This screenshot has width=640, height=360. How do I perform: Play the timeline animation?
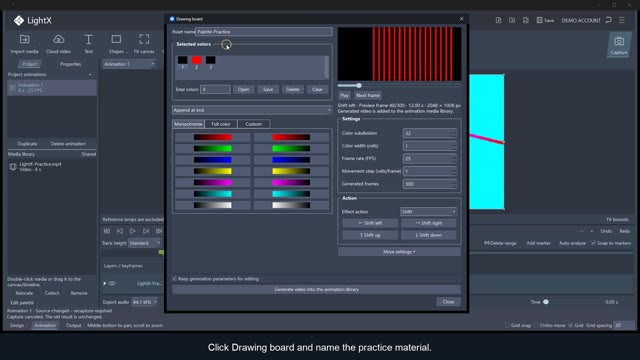(x=133, y=231)
